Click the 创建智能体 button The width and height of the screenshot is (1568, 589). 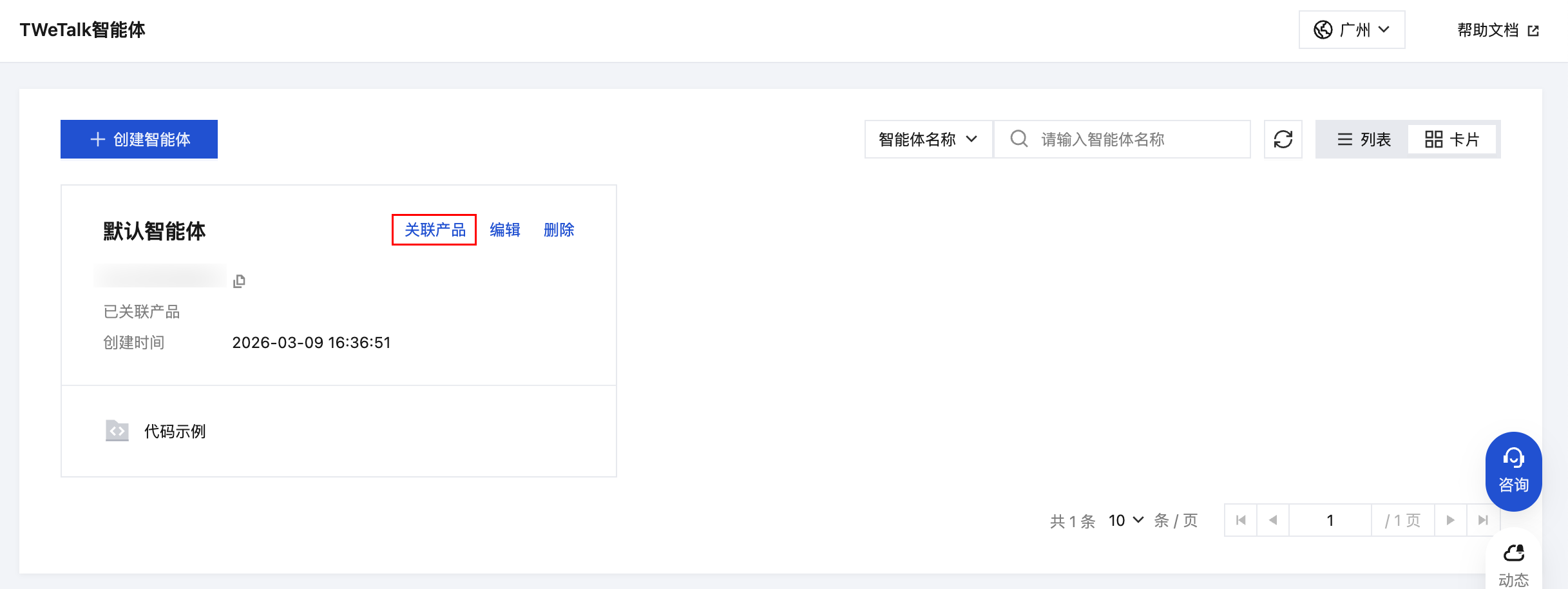point(139,139)
